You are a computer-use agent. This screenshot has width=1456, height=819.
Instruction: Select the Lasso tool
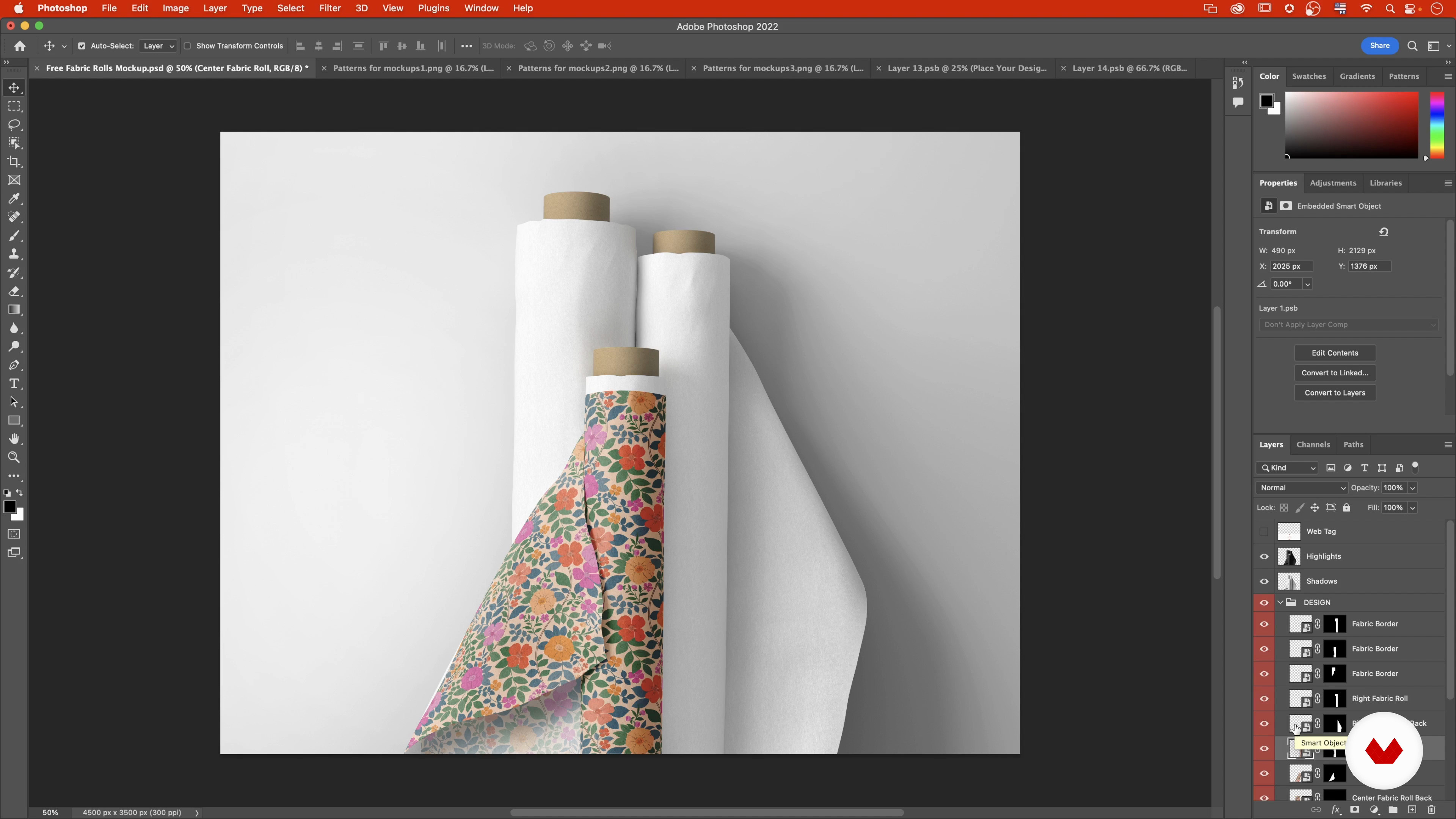pos(14,125)
